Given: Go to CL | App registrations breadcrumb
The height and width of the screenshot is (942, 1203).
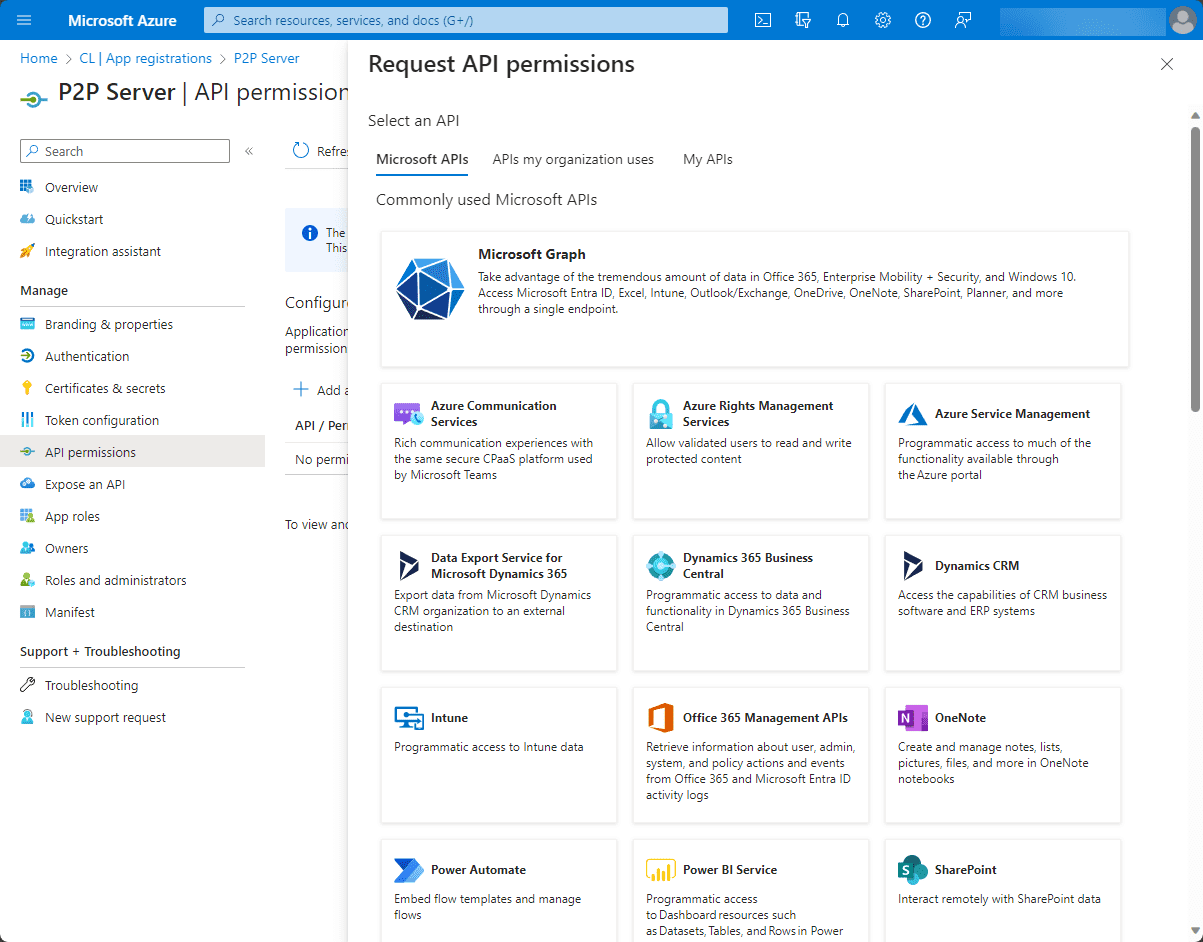Looking at the screenshot, I should [x=146, y=58].
